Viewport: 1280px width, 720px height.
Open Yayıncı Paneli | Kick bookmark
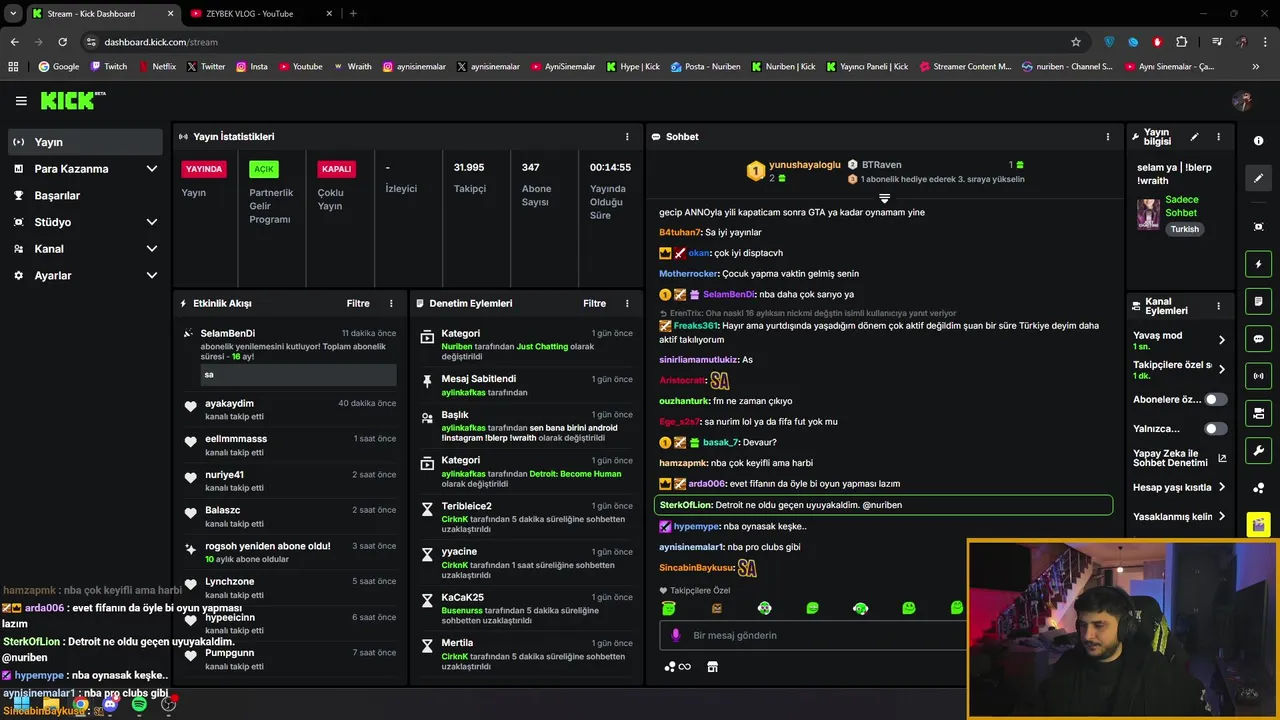coord(867,67)
